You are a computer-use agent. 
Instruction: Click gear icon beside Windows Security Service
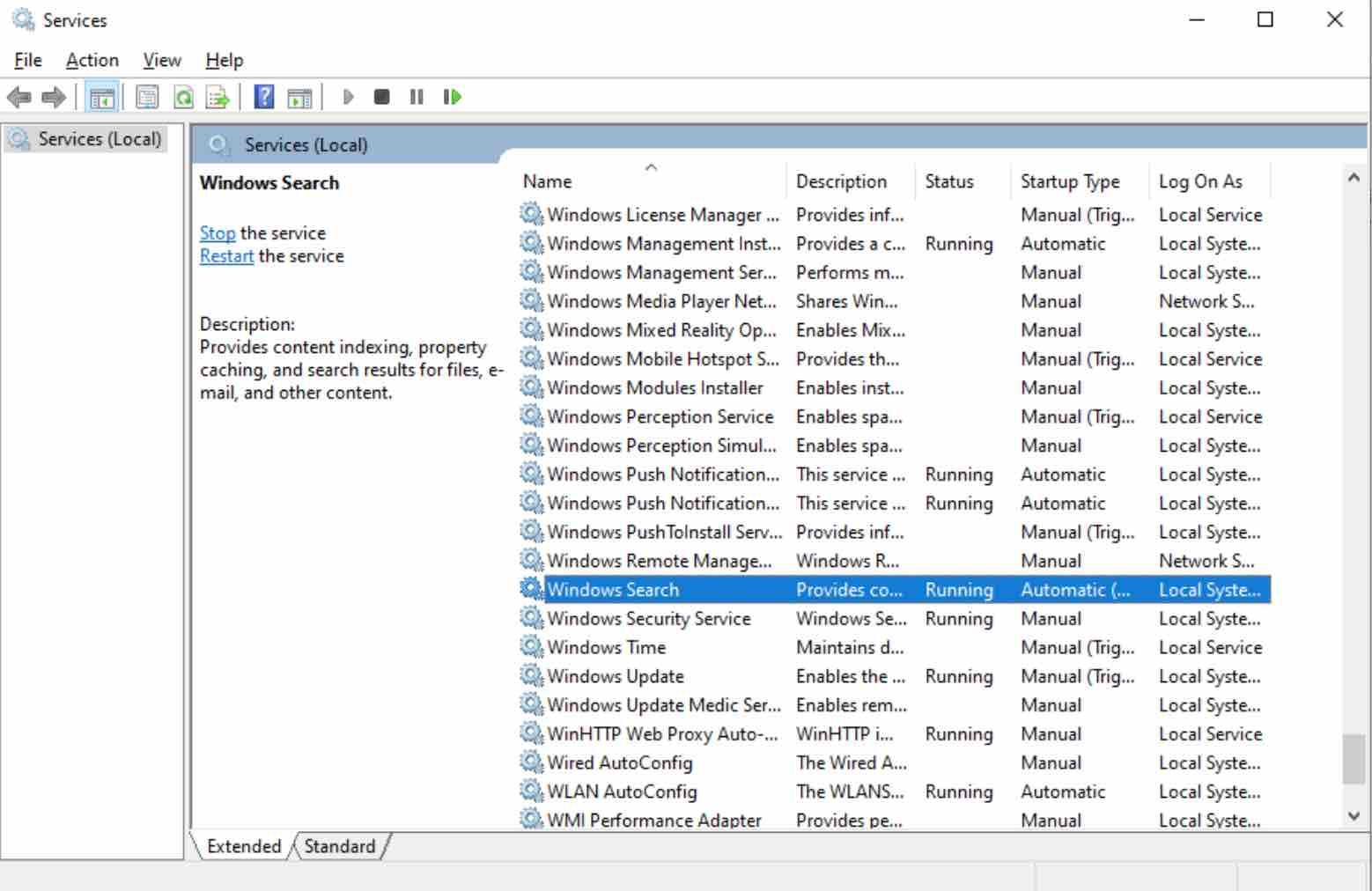pyautogui.click(x=531, y=618)
